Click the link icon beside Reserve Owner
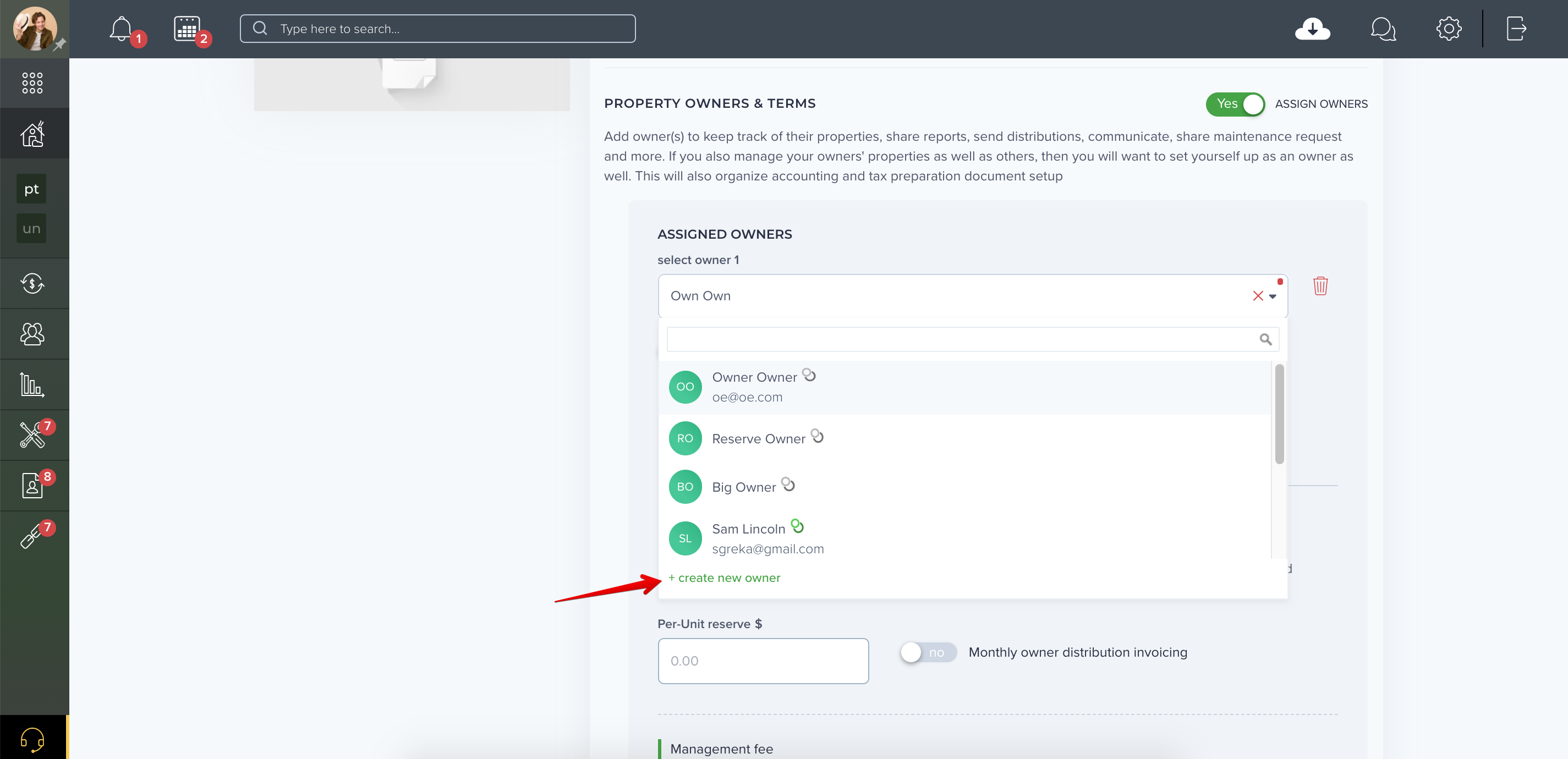This screenshot has width=1568, height=759. [x=818, y=436]
